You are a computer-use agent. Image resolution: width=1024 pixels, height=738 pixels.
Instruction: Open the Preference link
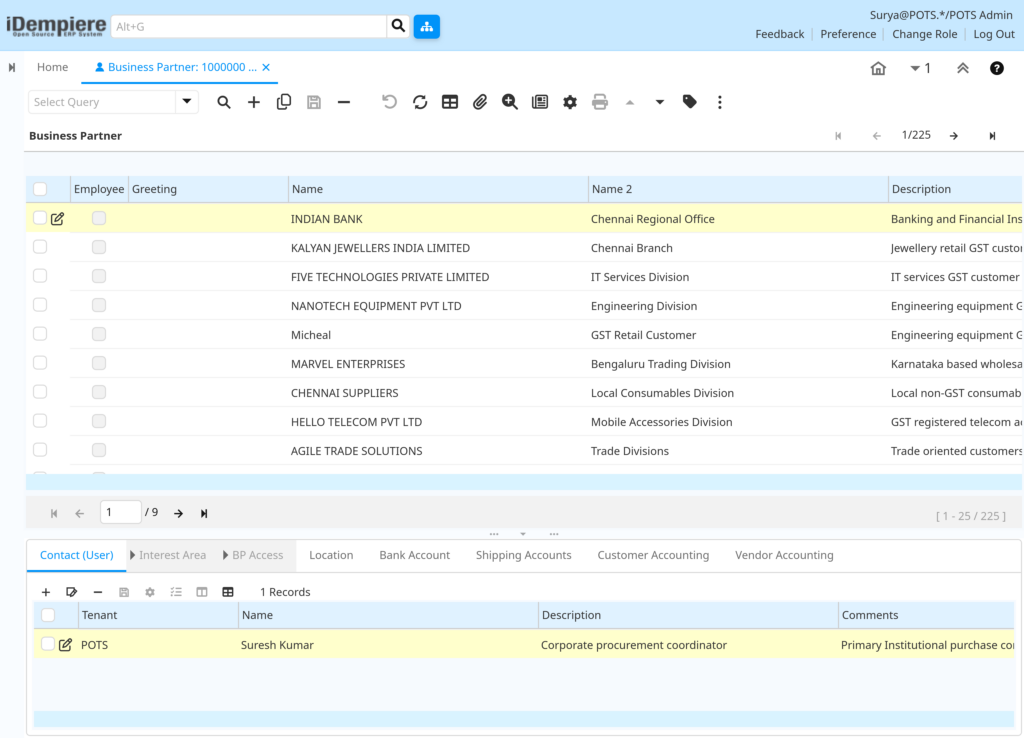(x=848, y=34)
